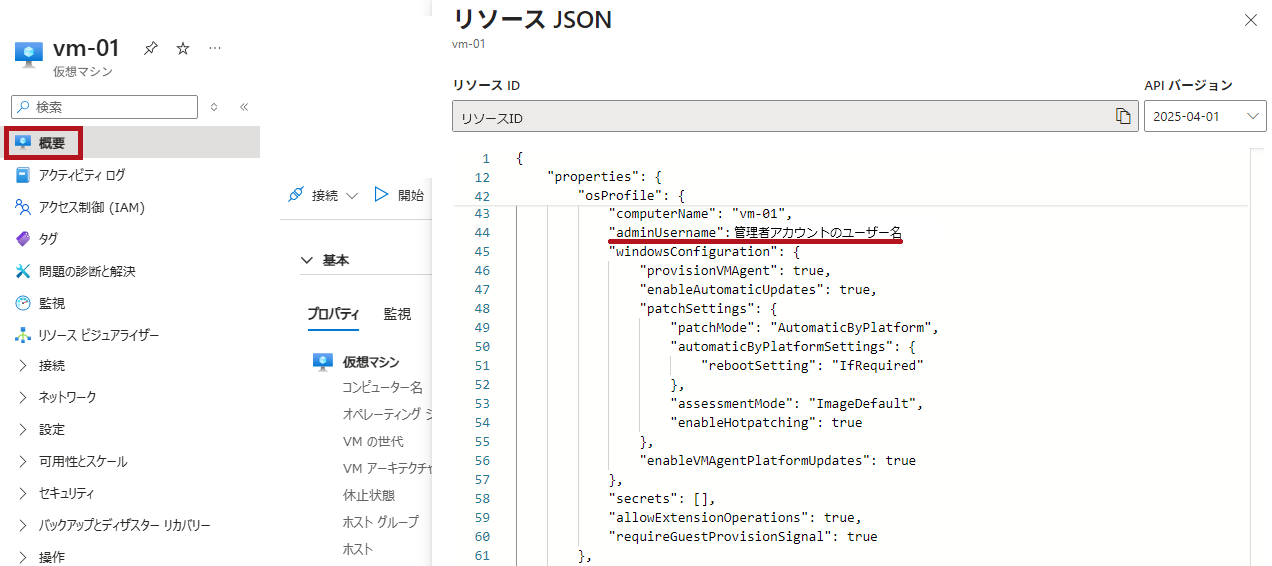Click the "enableVMAgentPlatformUpdates": true line
The image size is (1272, 566).
click(778, 461)
